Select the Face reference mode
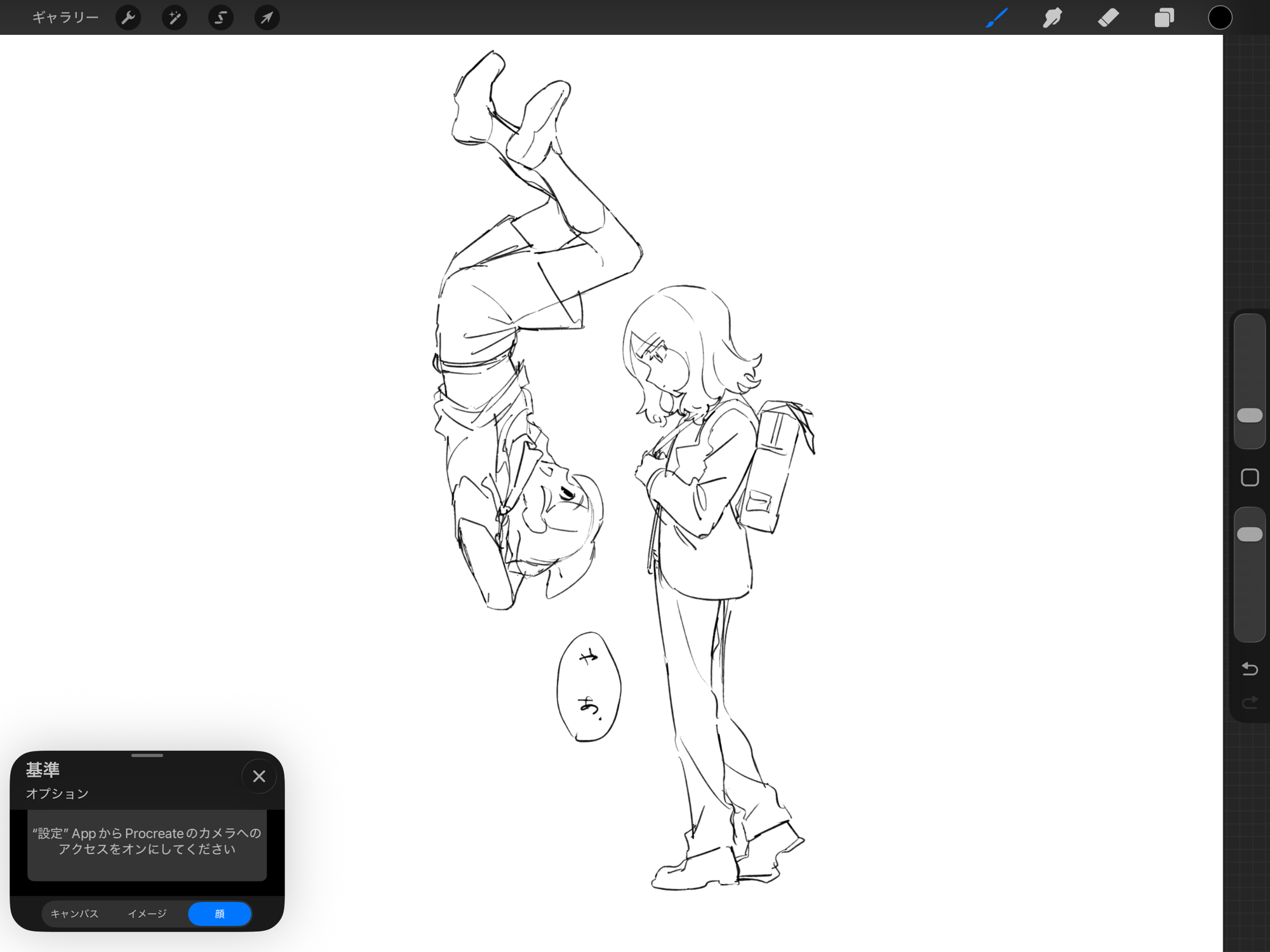1270x952 pixels. tap(220, 913)
